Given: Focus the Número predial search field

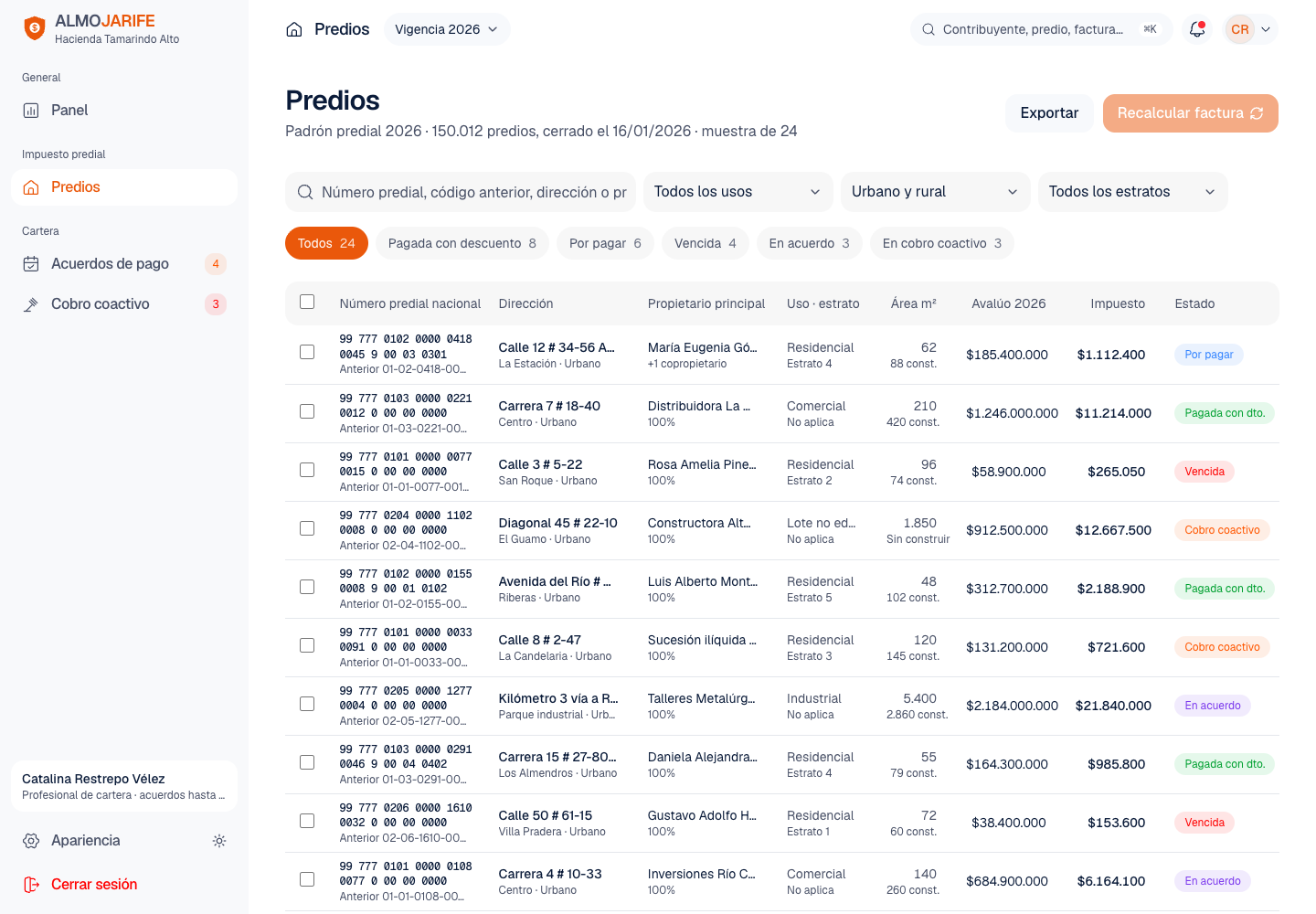Looking at the screenshot, I should [x=461, y=192].
